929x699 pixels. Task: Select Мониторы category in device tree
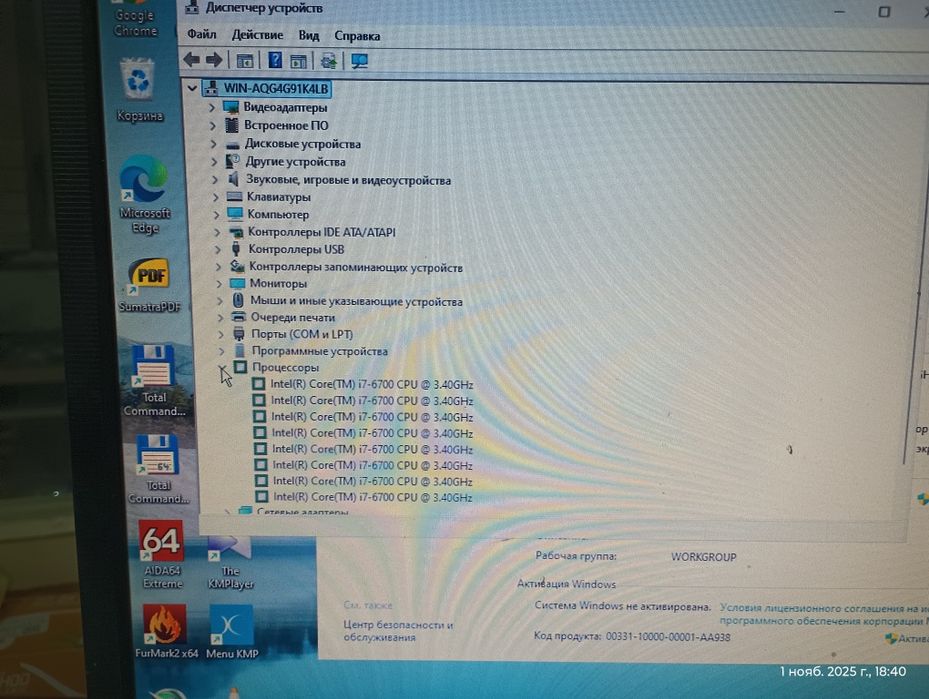pos(278,283)
